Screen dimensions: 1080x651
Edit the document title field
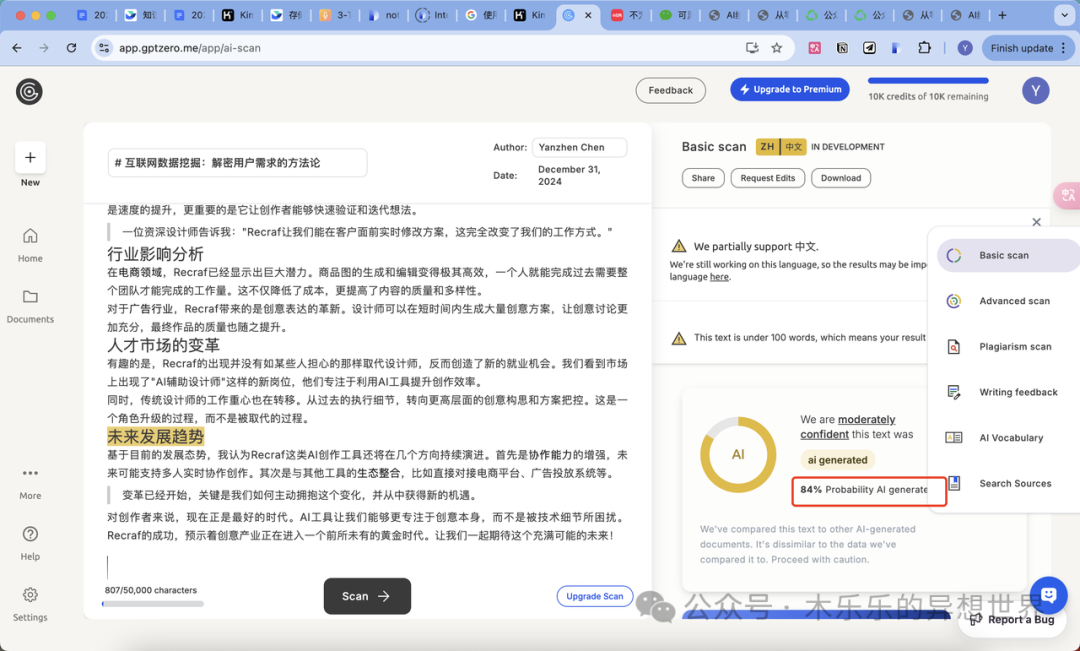tap(237, 163)
